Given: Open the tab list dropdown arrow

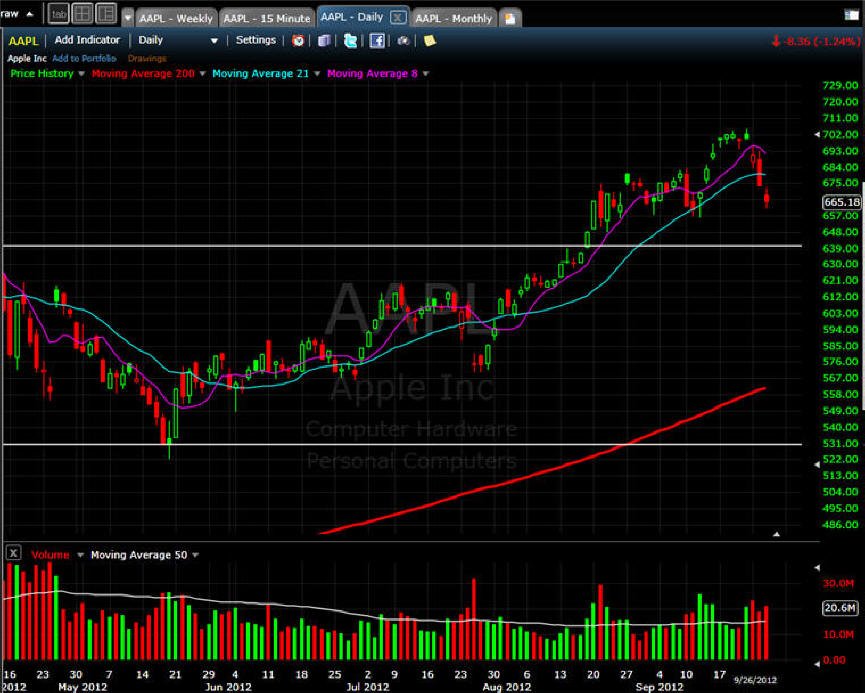Looking at the screenshot, I should (127, 18).
